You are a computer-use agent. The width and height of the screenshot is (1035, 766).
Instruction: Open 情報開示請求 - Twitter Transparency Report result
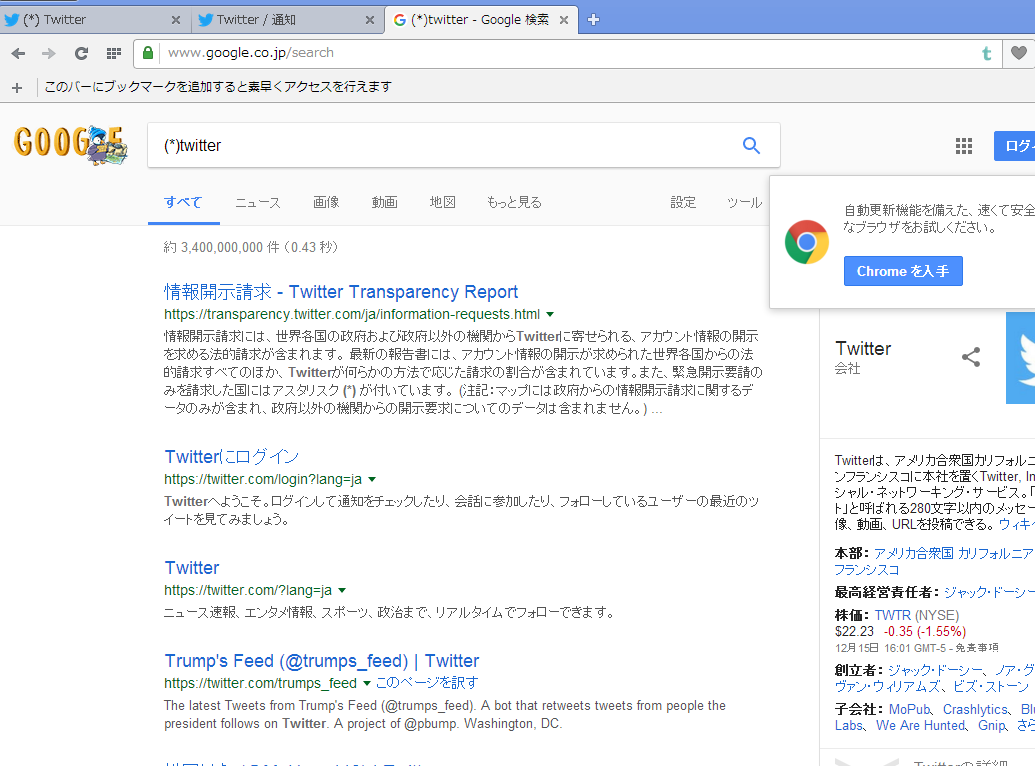341,292
